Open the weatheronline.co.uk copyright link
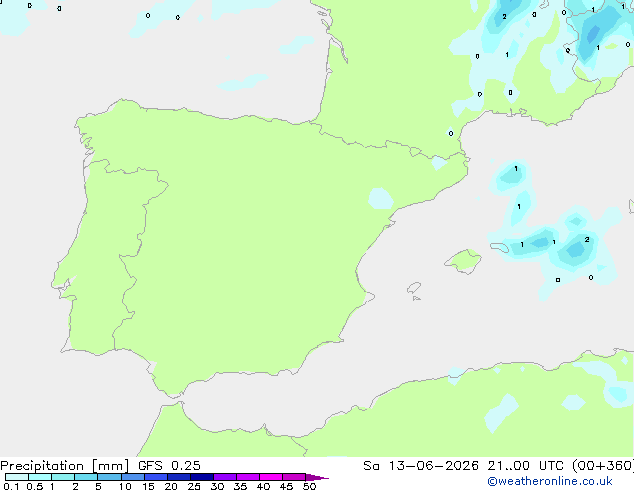 550,481
